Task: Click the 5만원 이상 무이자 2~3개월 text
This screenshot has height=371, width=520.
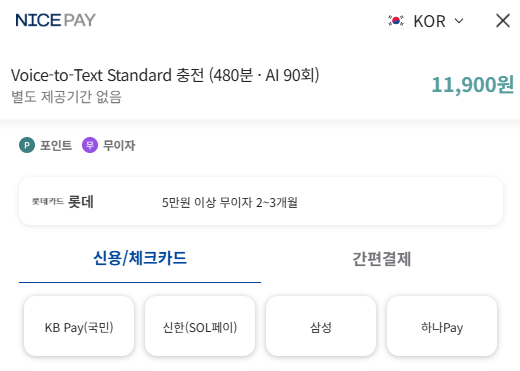Action: tap(230, 202)
